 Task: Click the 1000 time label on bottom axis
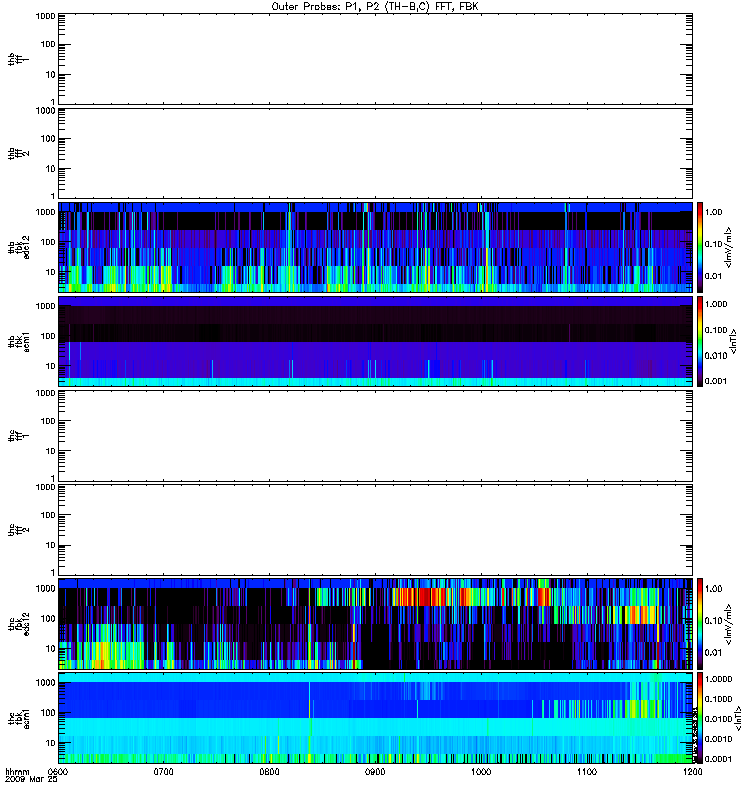[x=481, y=772]
